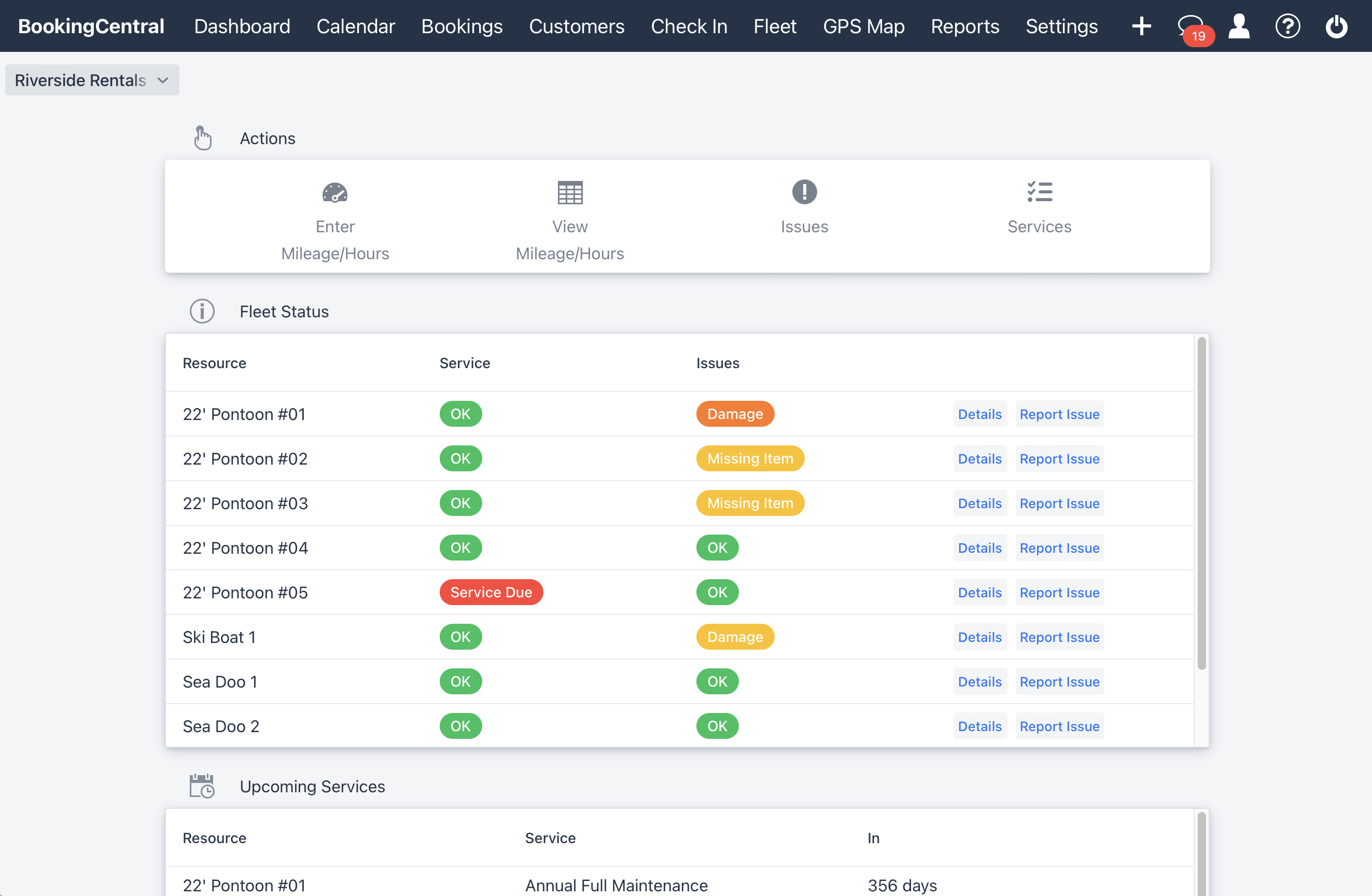Open Details for 22' Pontoon #01
1372x896 pixels.
979,414
